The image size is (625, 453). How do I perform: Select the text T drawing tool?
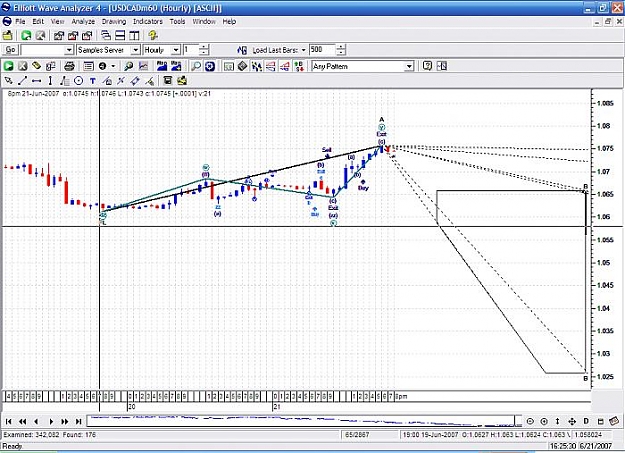click(x=92, y=81)
